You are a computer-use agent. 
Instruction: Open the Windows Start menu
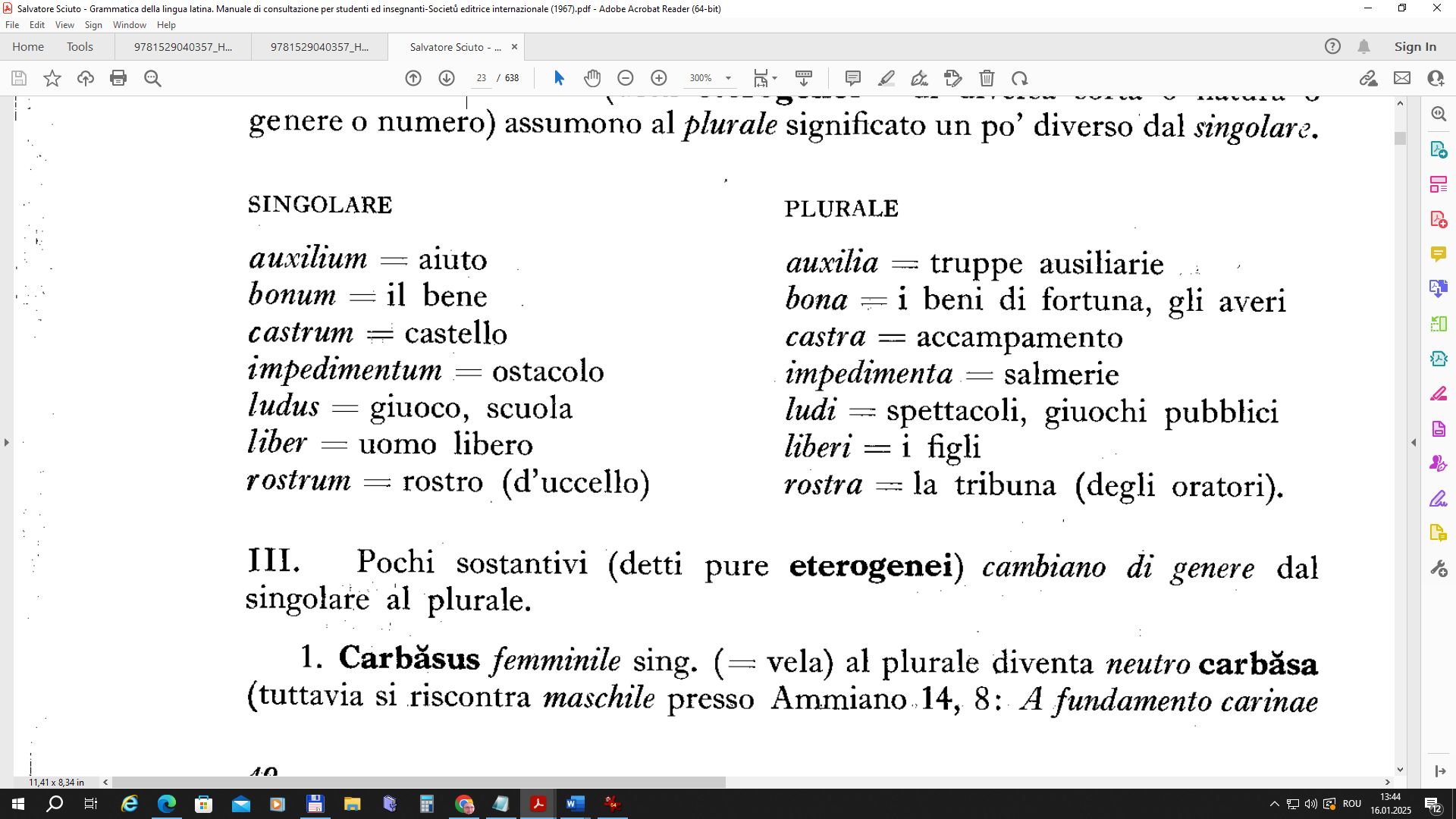click(18, 804)
